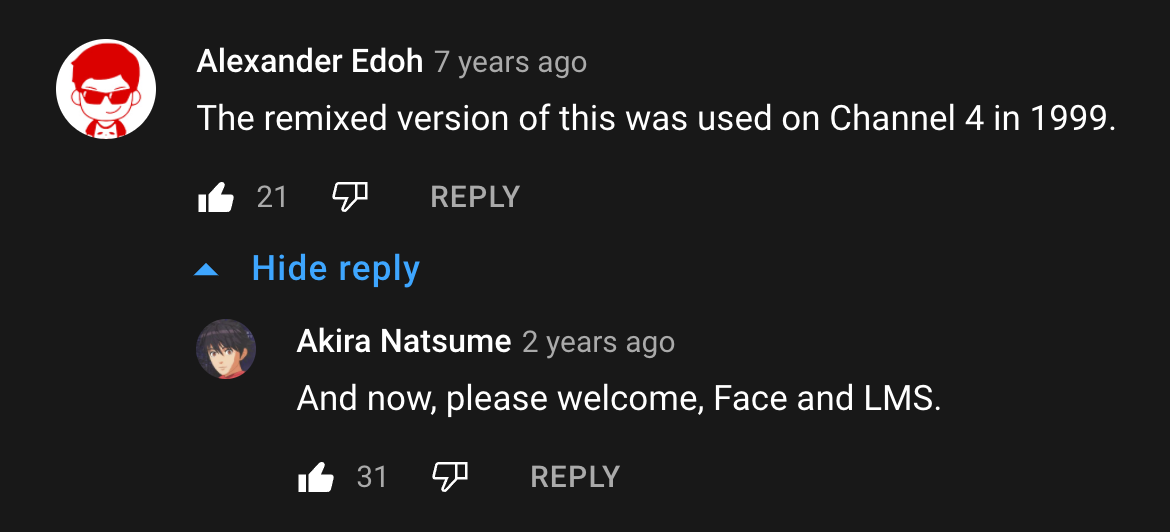Click the 2 years ago timestamp
The height and width of the screenshot is (532, 1170).
(598, 343)
